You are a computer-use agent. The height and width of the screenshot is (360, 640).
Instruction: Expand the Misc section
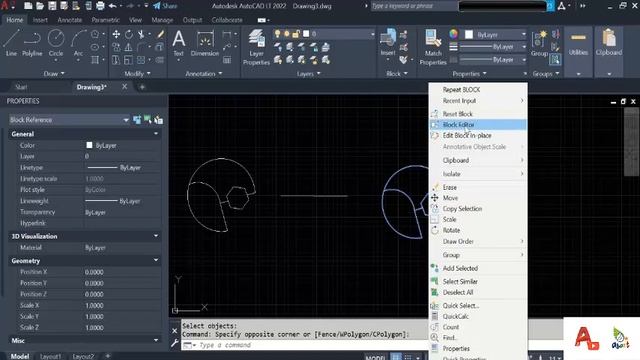click(156, 340)
